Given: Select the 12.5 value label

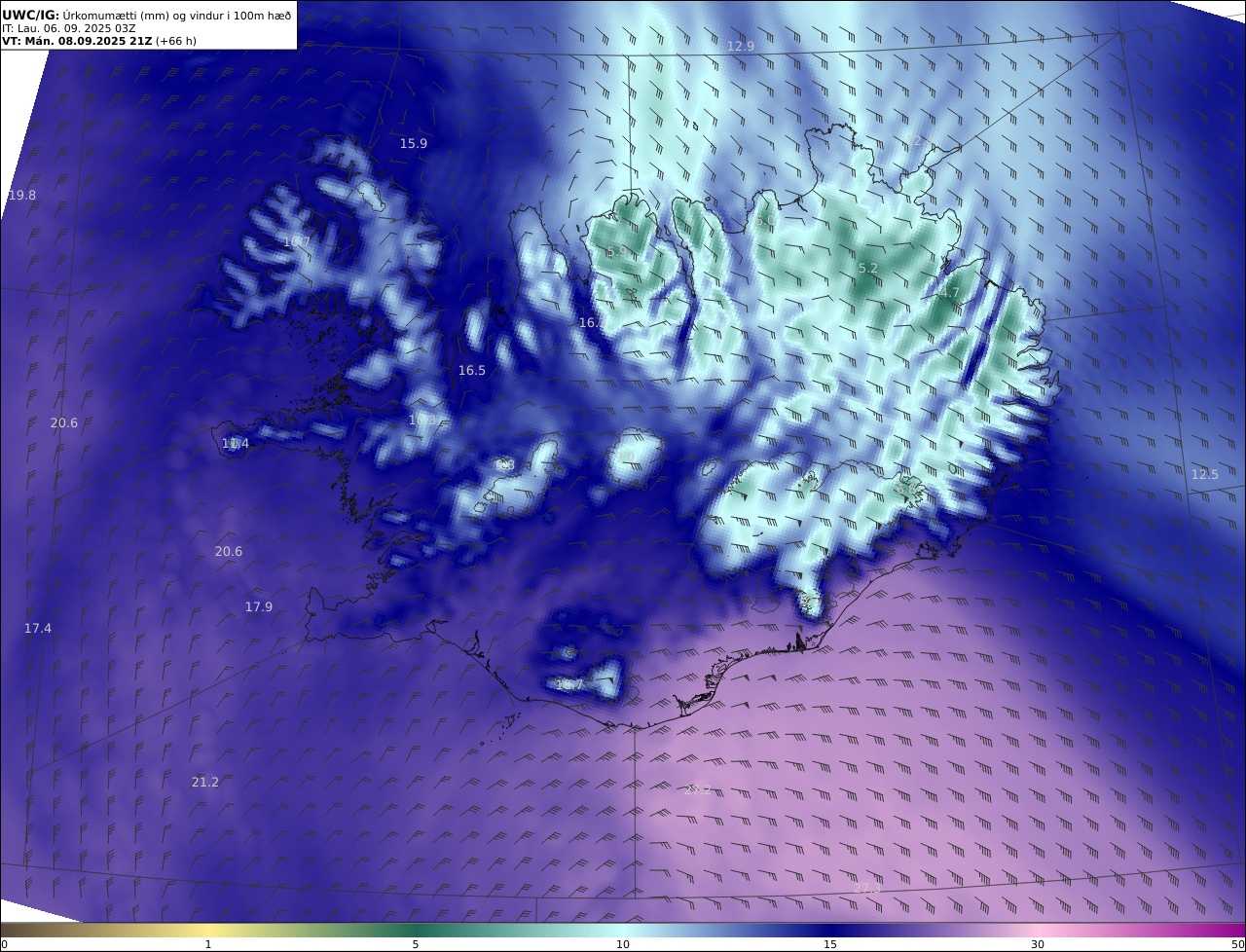Looking at the screenshot, I should [1205, 474].
